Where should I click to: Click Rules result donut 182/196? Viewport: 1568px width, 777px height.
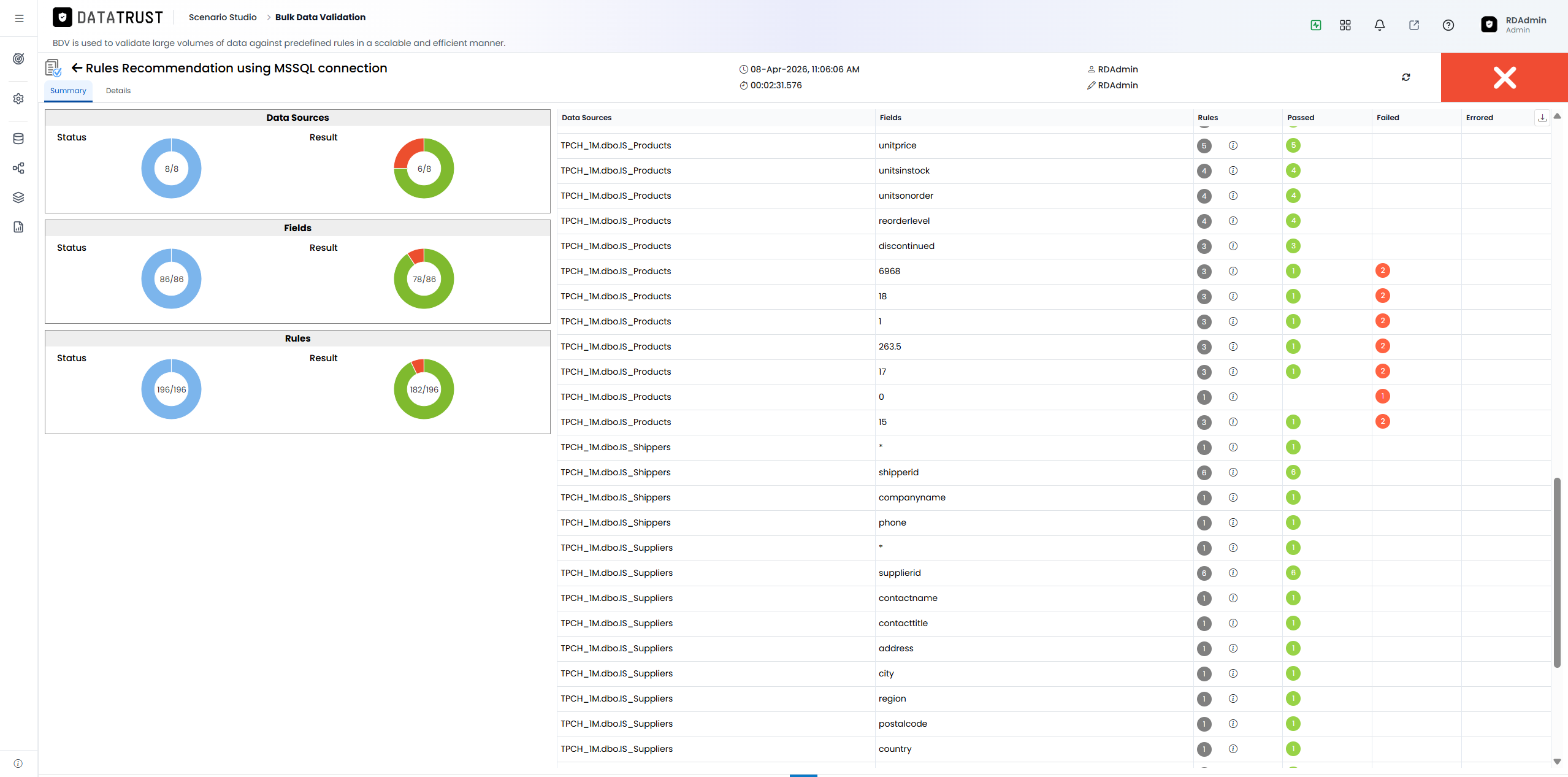(x=424, y=389)
